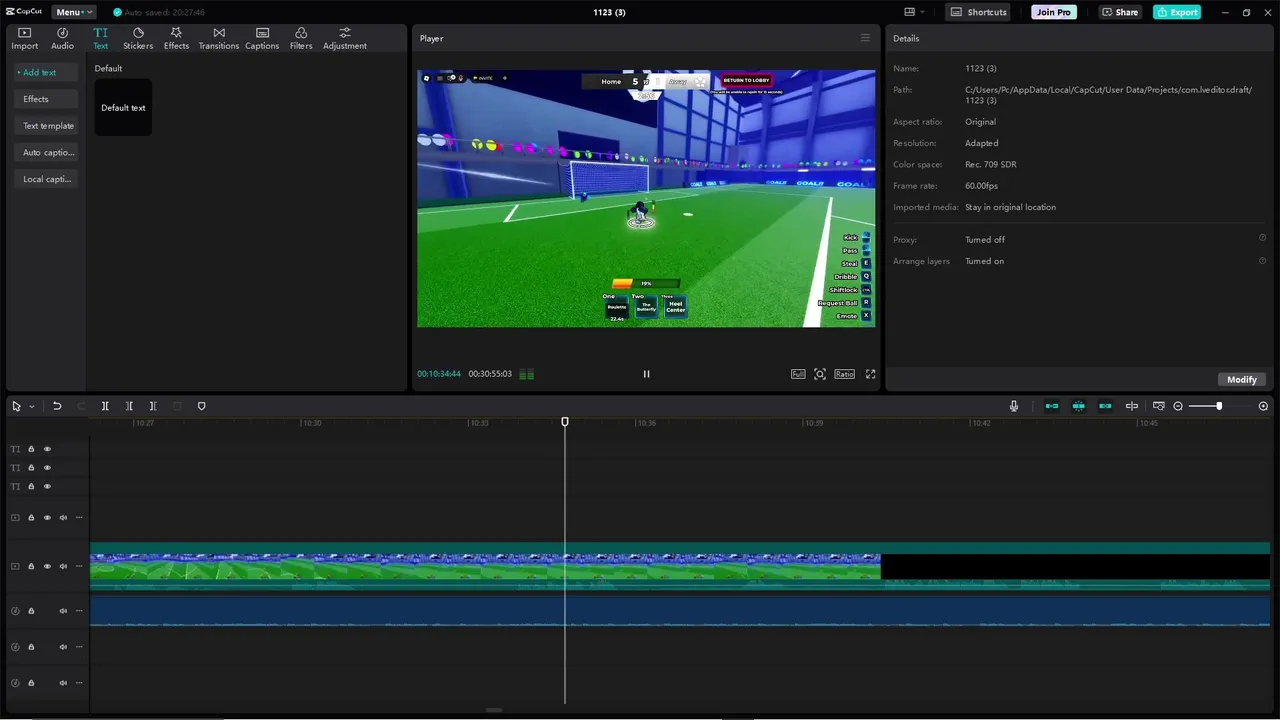This screenshot has height=720, width=1280.
Task: Open the Menu dropdown
Action: click(73, 12)
